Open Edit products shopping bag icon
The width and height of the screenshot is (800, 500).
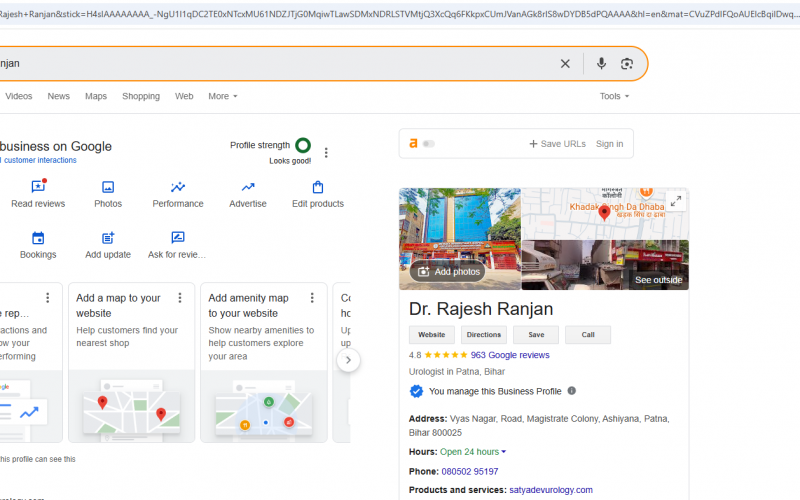pos(318,187)
